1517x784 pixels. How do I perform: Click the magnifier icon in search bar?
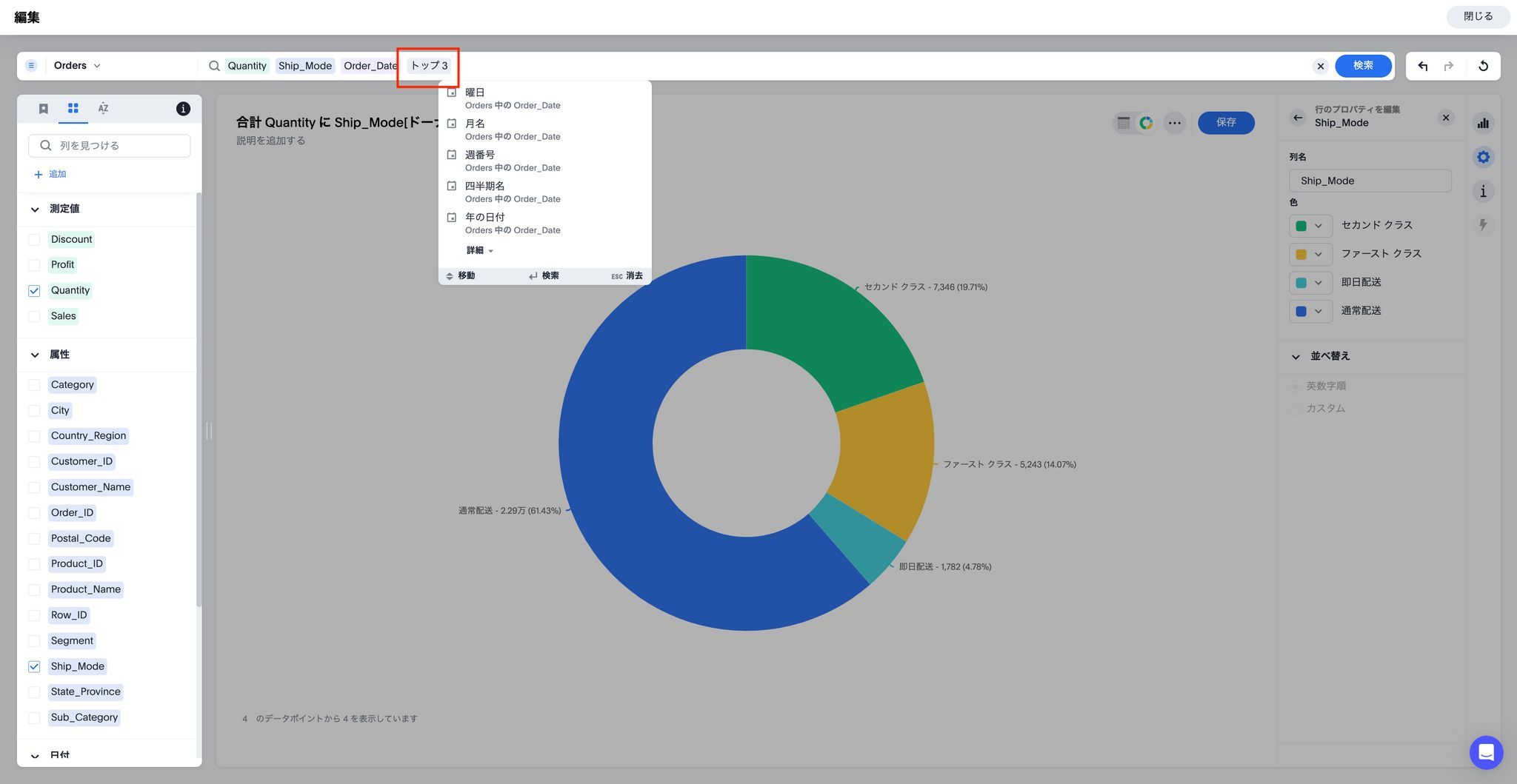coord(214,66)
